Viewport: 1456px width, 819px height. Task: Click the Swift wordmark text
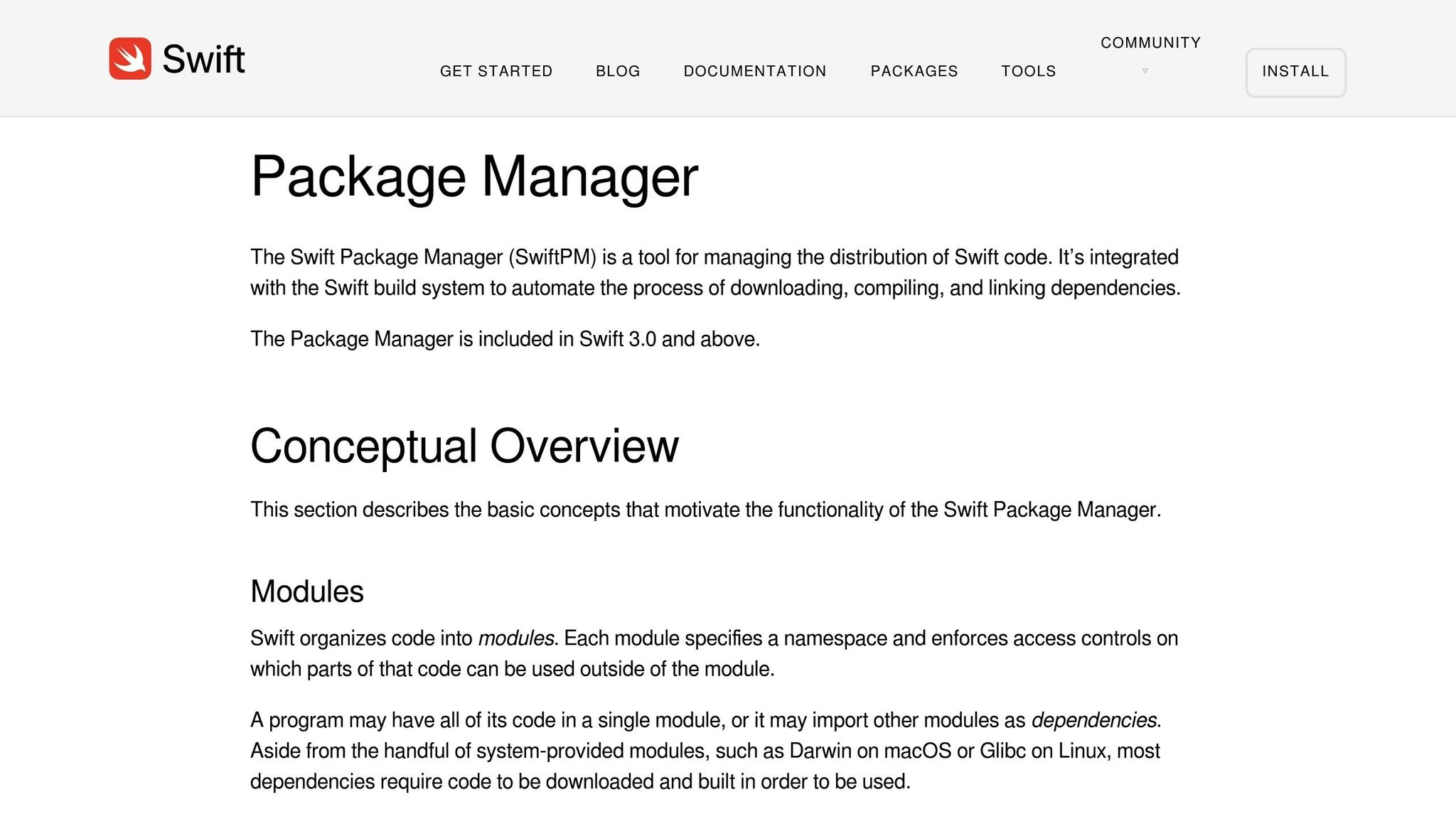203,59
